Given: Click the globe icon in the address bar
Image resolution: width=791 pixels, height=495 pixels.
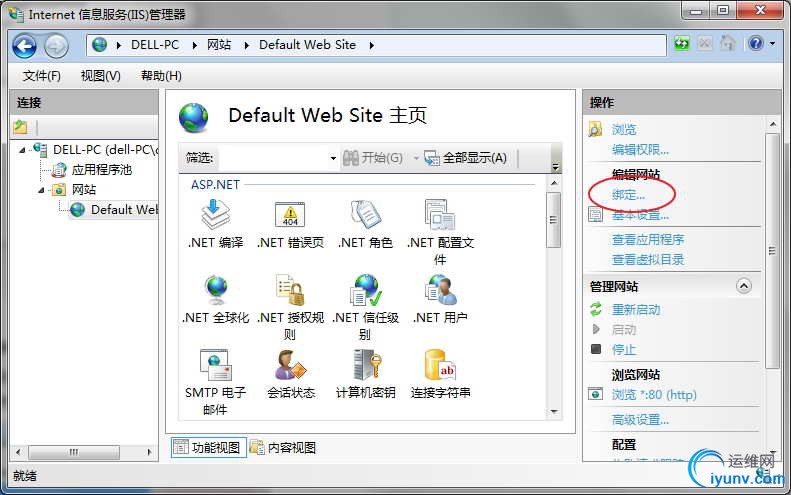Looking at the screenshot, I should [99, 45].
